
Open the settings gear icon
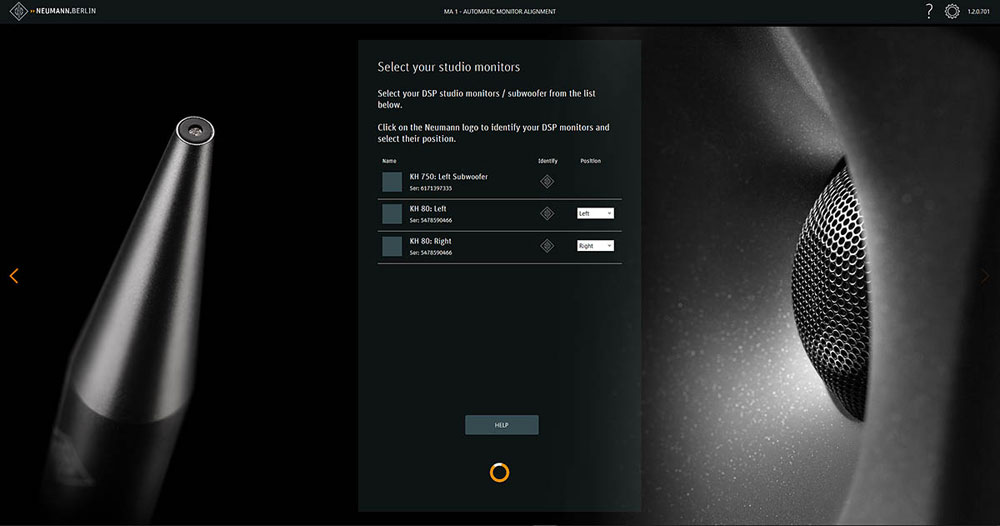(952, 11)
